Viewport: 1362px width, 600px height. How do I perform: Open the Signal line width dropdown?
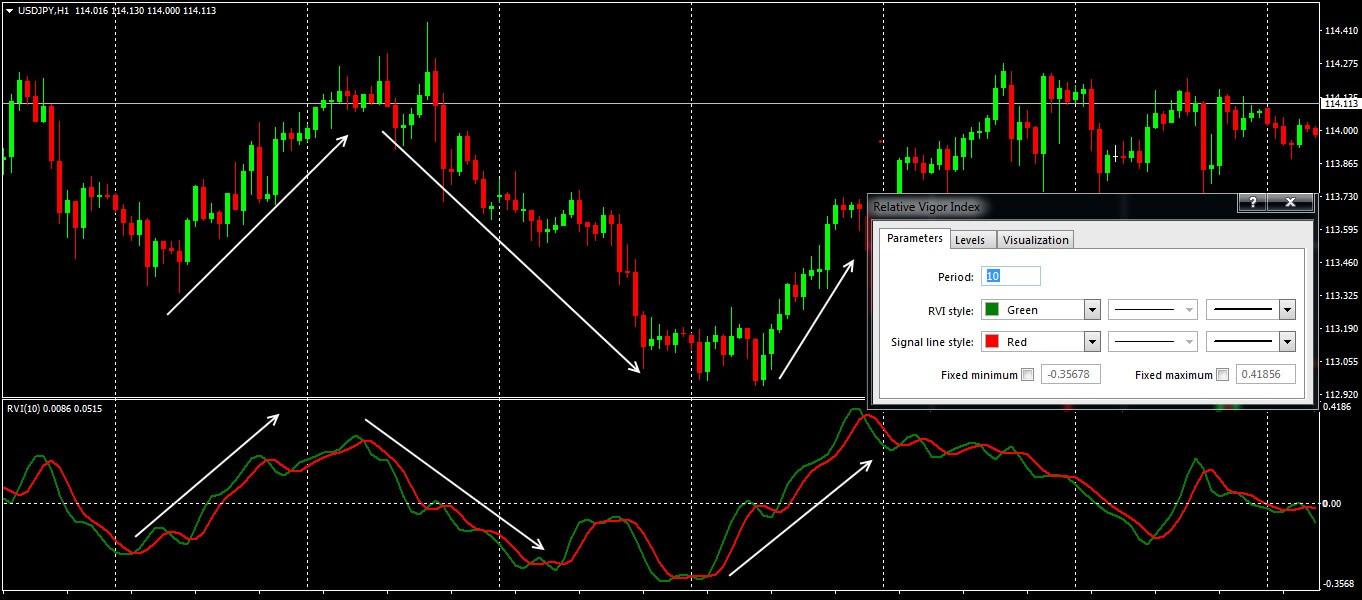tap(1287, 342)
